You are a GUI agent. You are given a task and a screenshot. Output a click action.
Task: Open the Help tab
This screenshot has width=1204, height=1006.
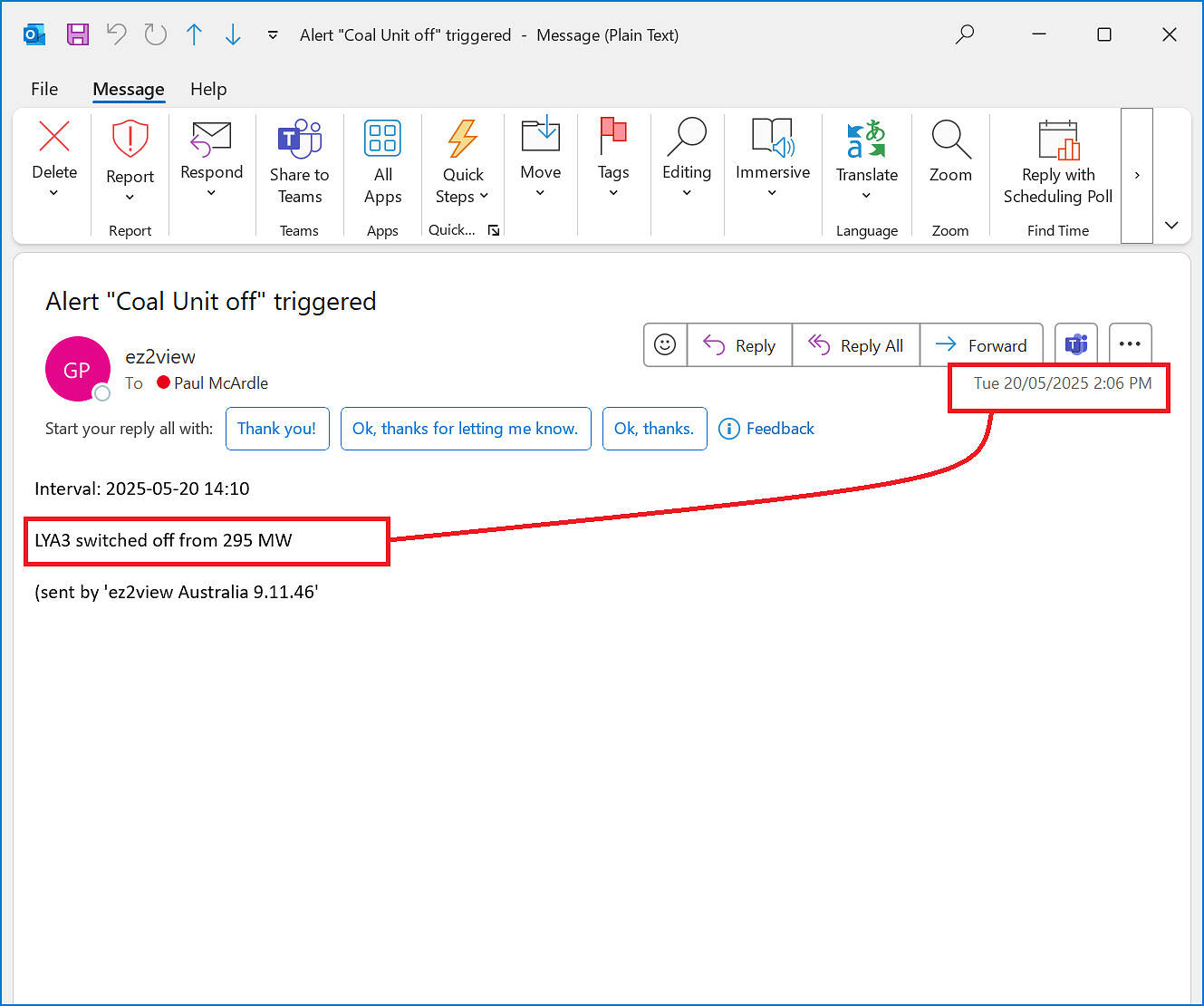coord(208,89)
